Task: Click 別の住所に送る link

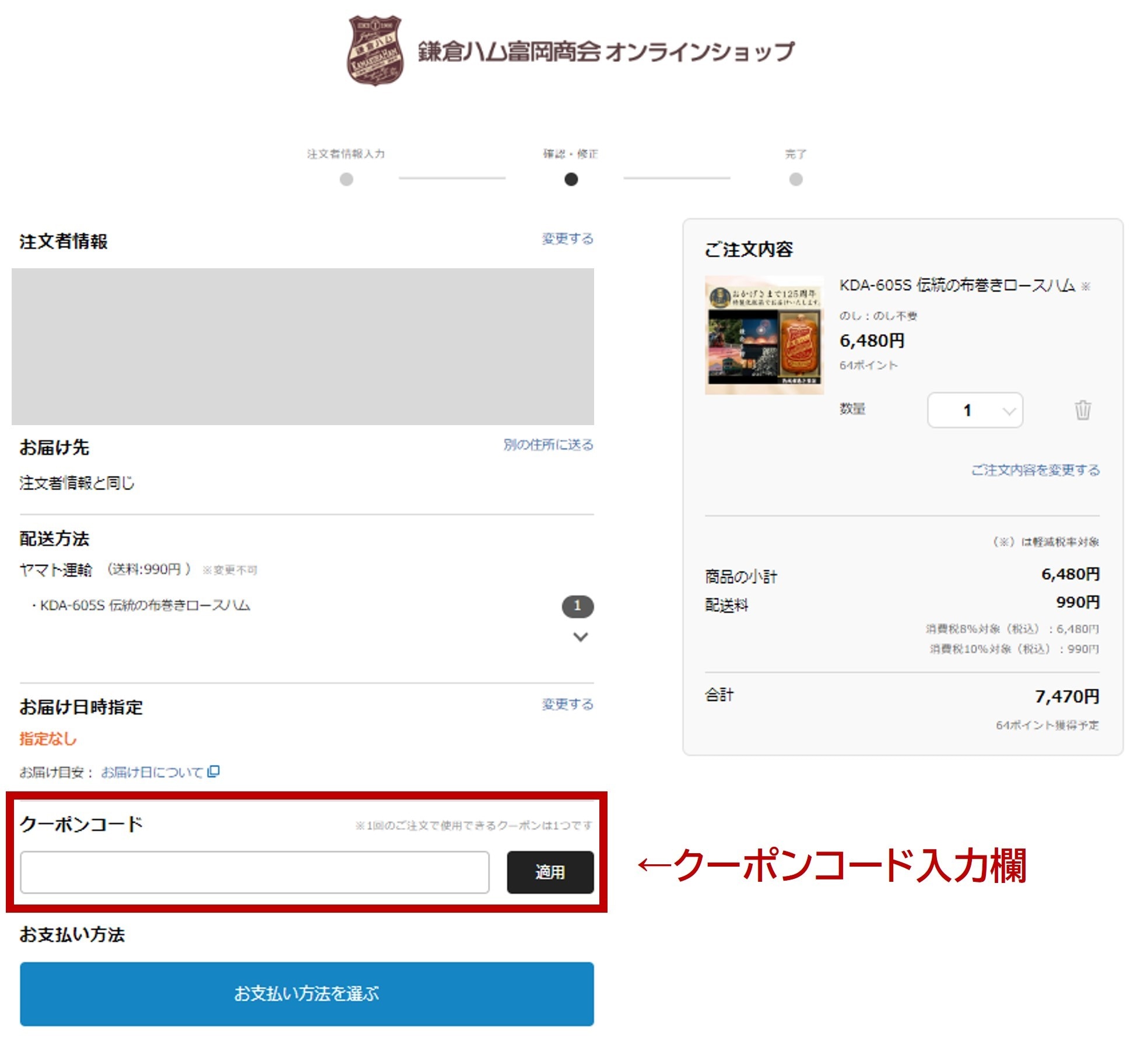Action: [547, 444]
